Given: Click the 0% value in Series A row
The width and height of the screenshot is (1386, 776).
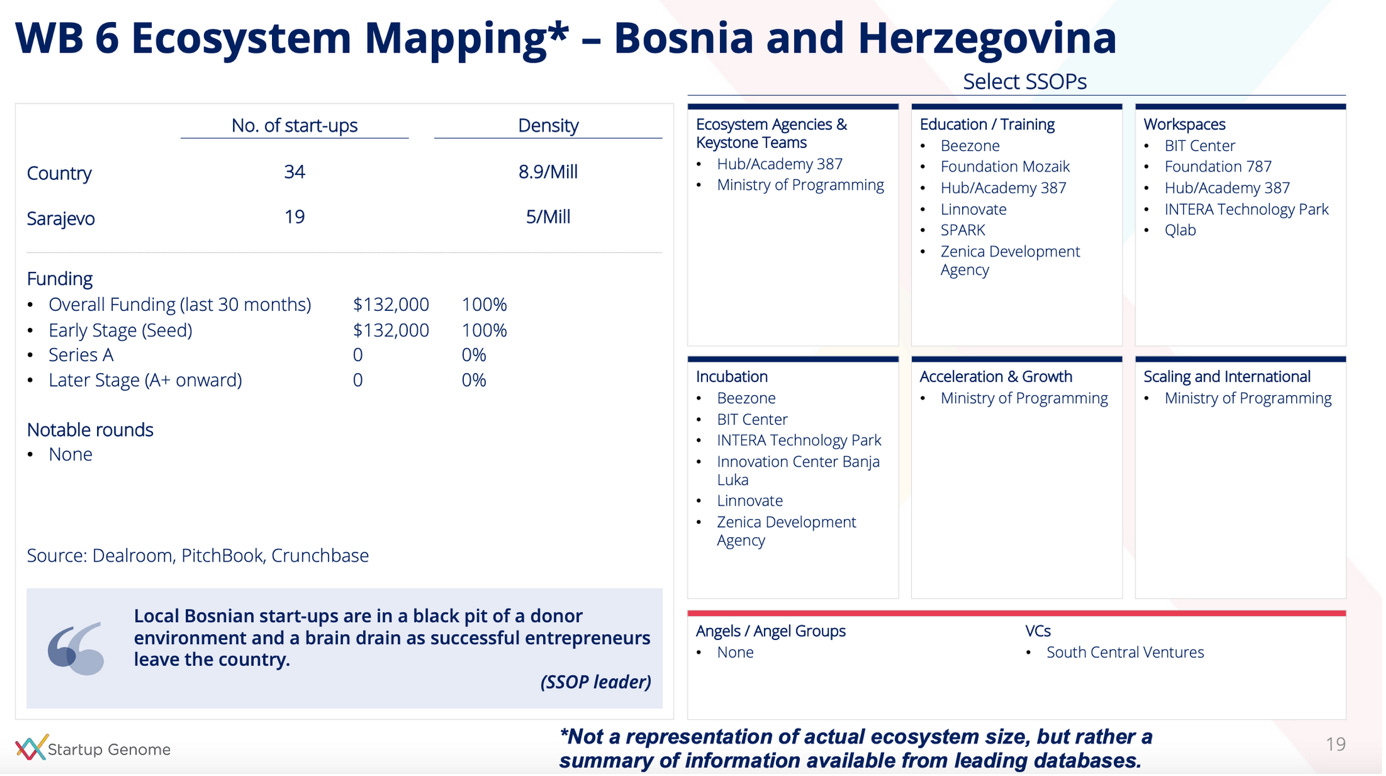Looking at the screenshot, I should pyautogui.click(x=474, y=355).
